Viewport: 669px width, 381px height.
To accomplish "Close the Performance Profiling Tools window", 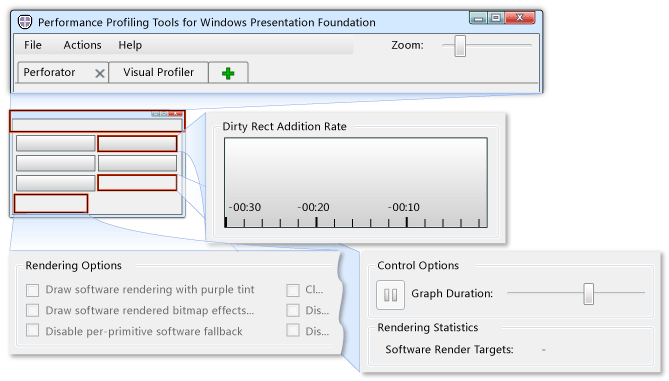I will point(520,18).
